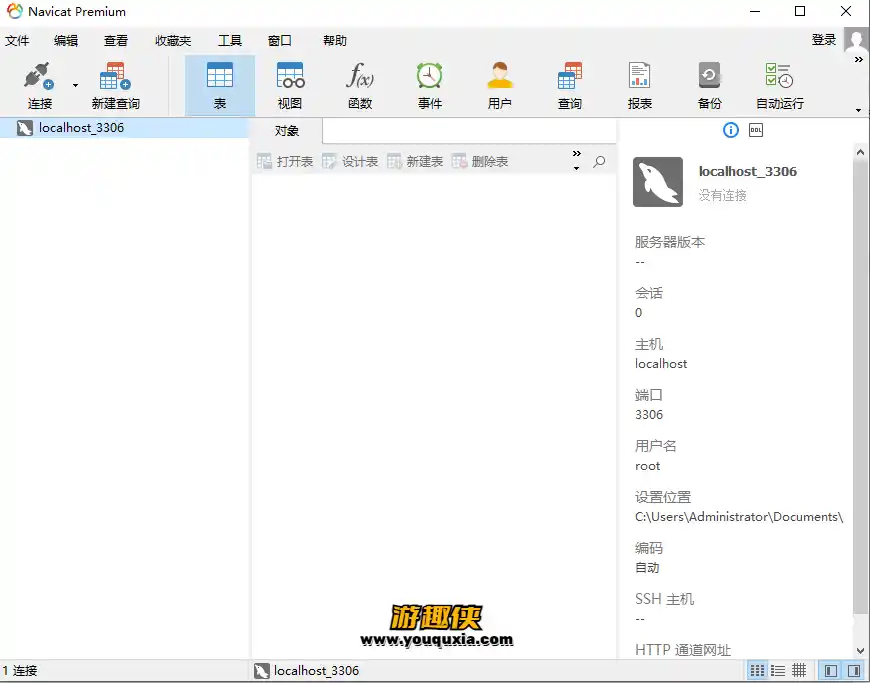Show the general info panel (i icon)
Screen dimensions: 870x683
click(731, 130)
